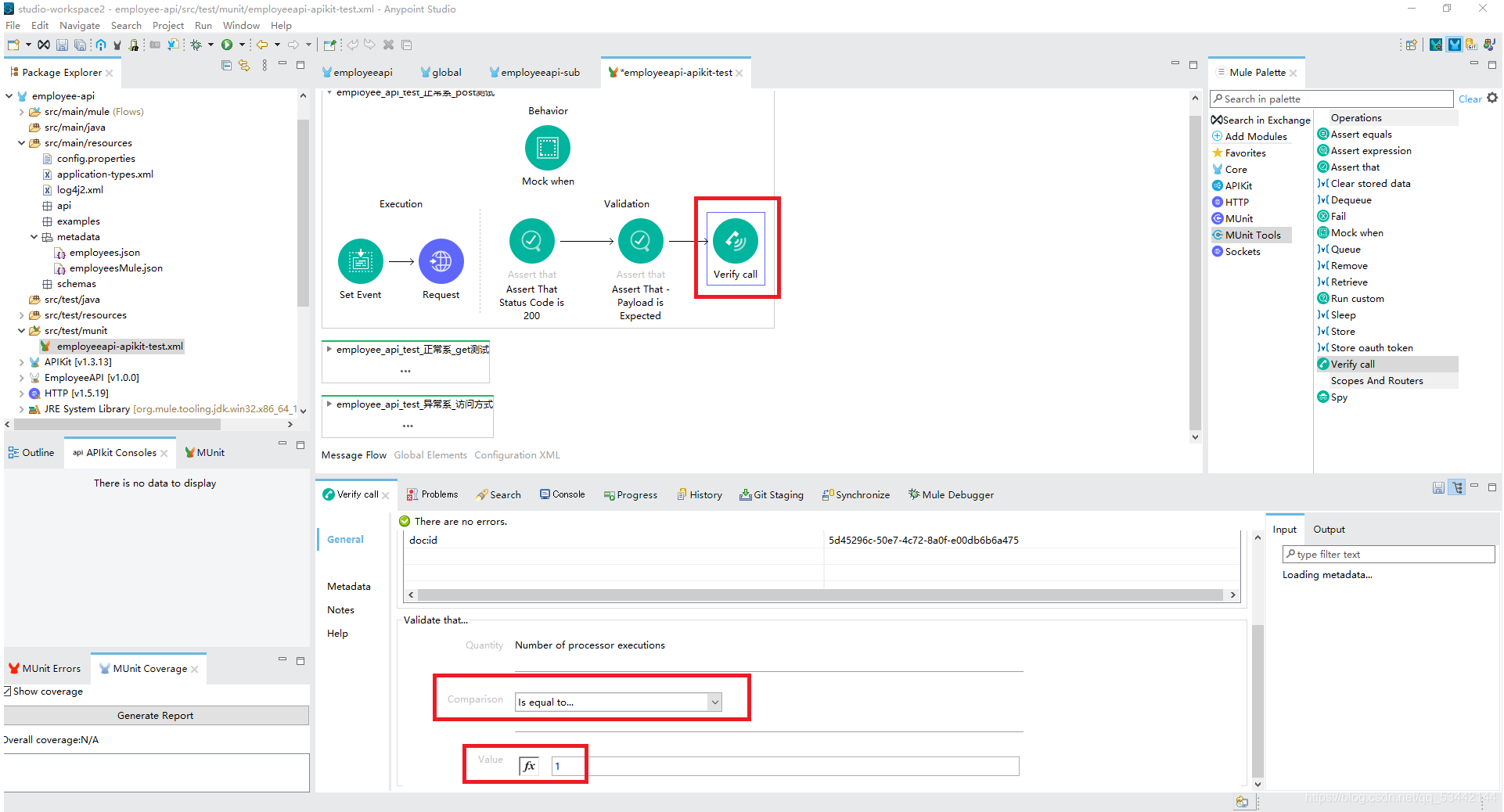Viewport: 1504px width, 812px height.
Task: Click the Generate Report button
Action: point(156,715)
